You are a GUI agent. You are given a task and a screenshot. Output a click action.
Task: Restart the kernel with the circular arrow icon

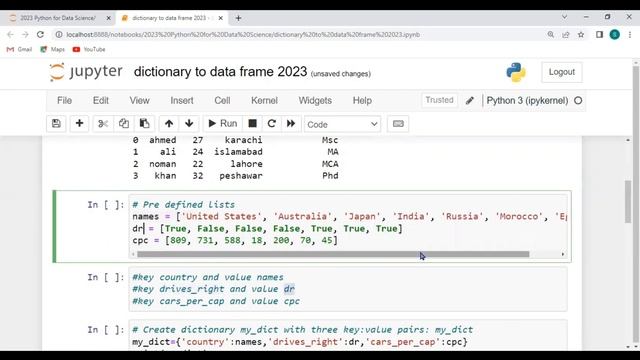[271, 124]
